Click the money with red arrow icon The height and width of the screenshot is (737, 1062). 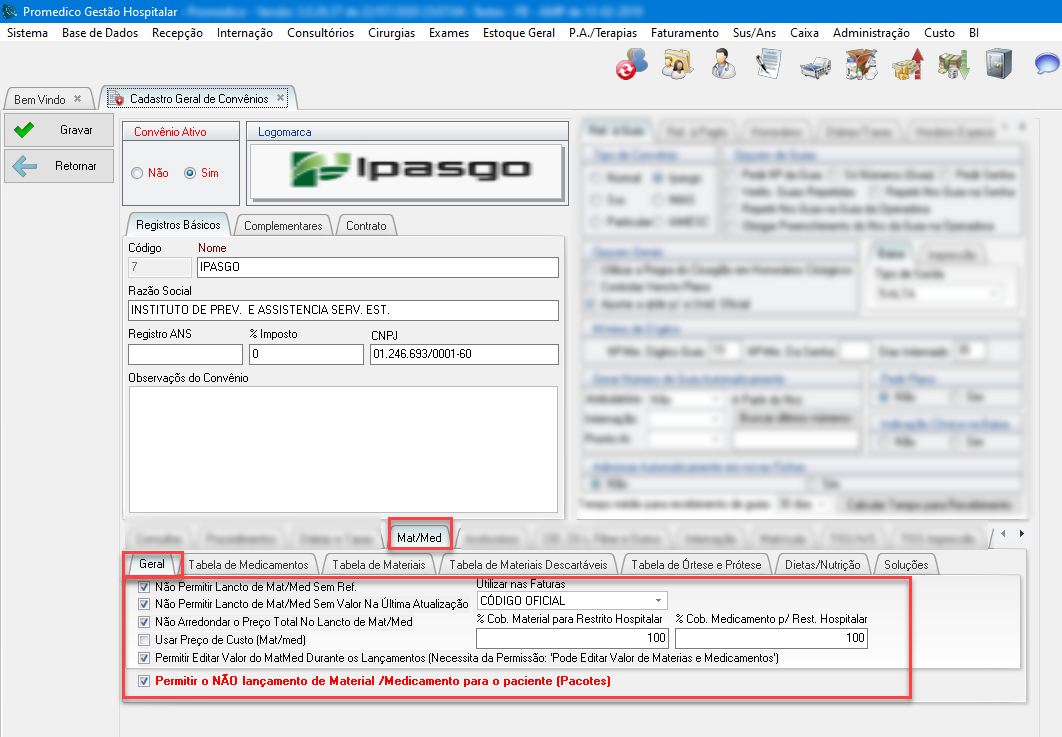[906, 64]
